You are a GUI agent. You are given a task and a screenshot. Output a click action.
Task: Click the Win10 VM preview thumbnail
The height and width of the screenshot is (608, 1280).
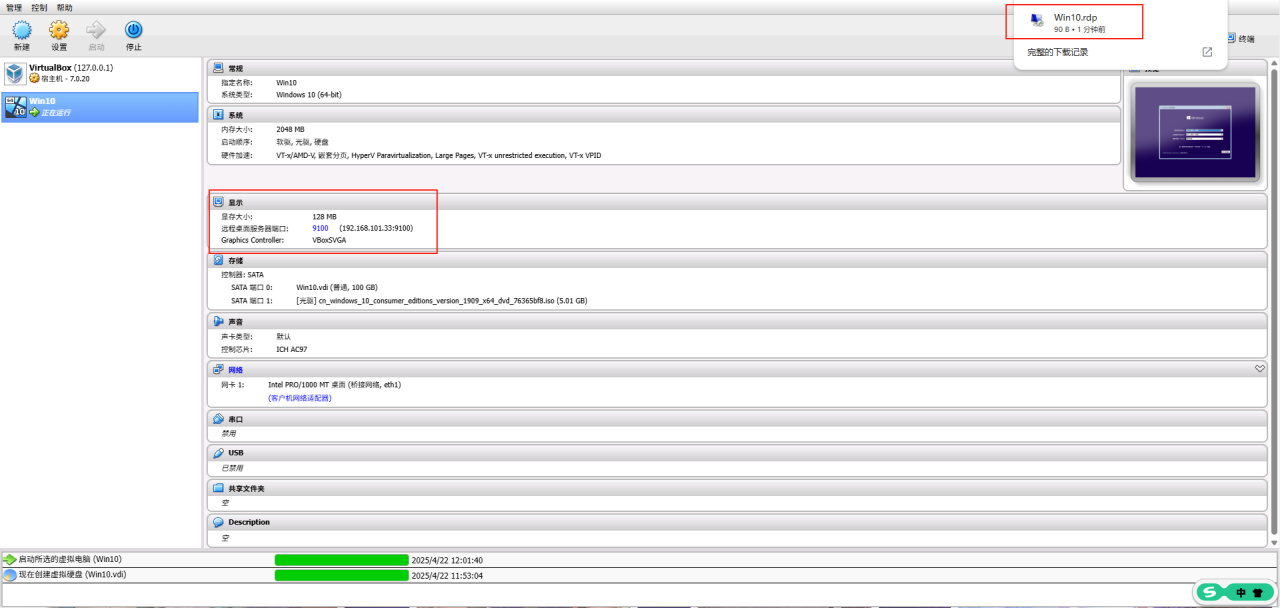pos(1195,133)
